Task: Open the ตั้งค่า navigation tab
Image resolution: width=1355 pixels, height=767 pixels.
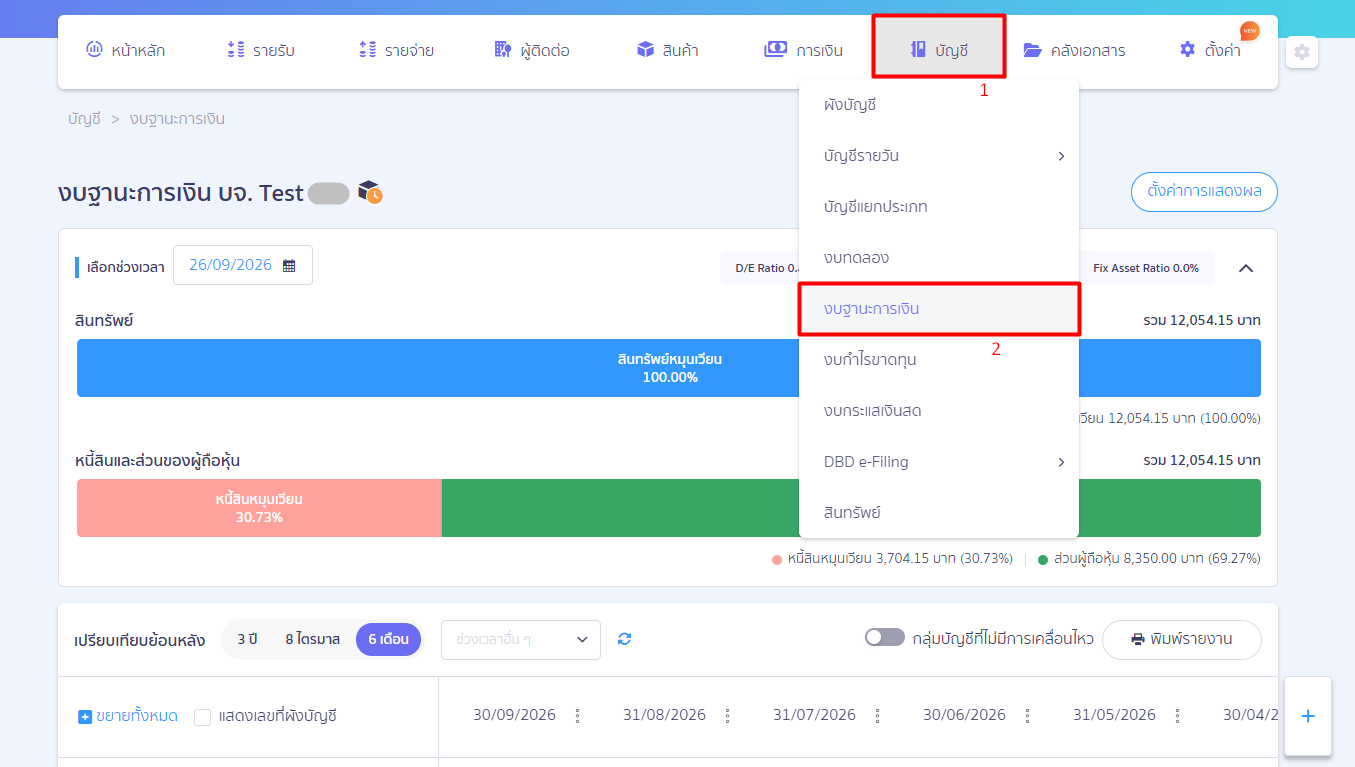Action: pyautogui.click(x=1210, y=49)
